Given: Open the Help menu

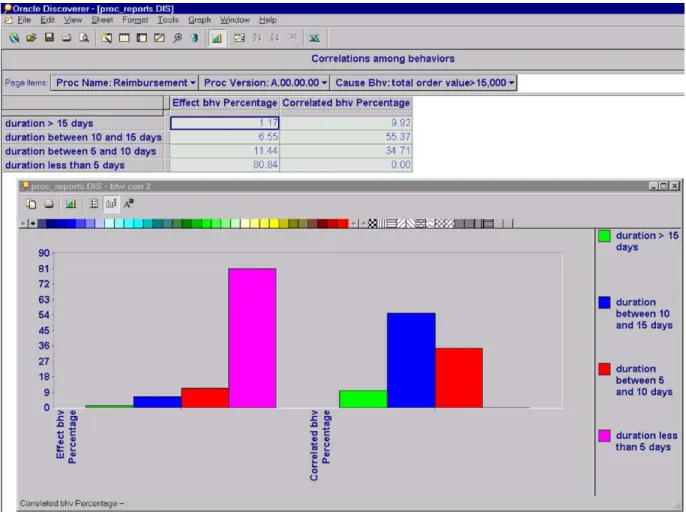Looking at the screenshot, I should (268, 20).
